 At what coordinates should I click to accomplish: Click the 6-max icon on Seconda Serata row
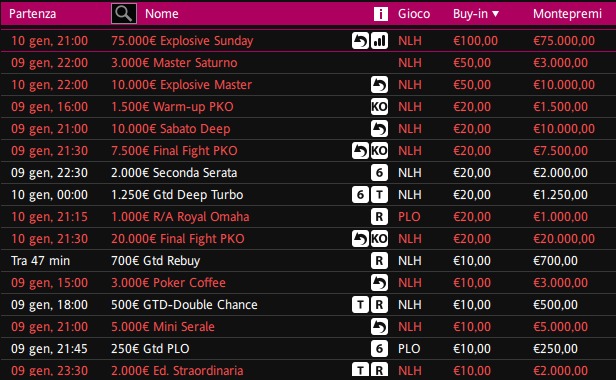click(380, 173)
